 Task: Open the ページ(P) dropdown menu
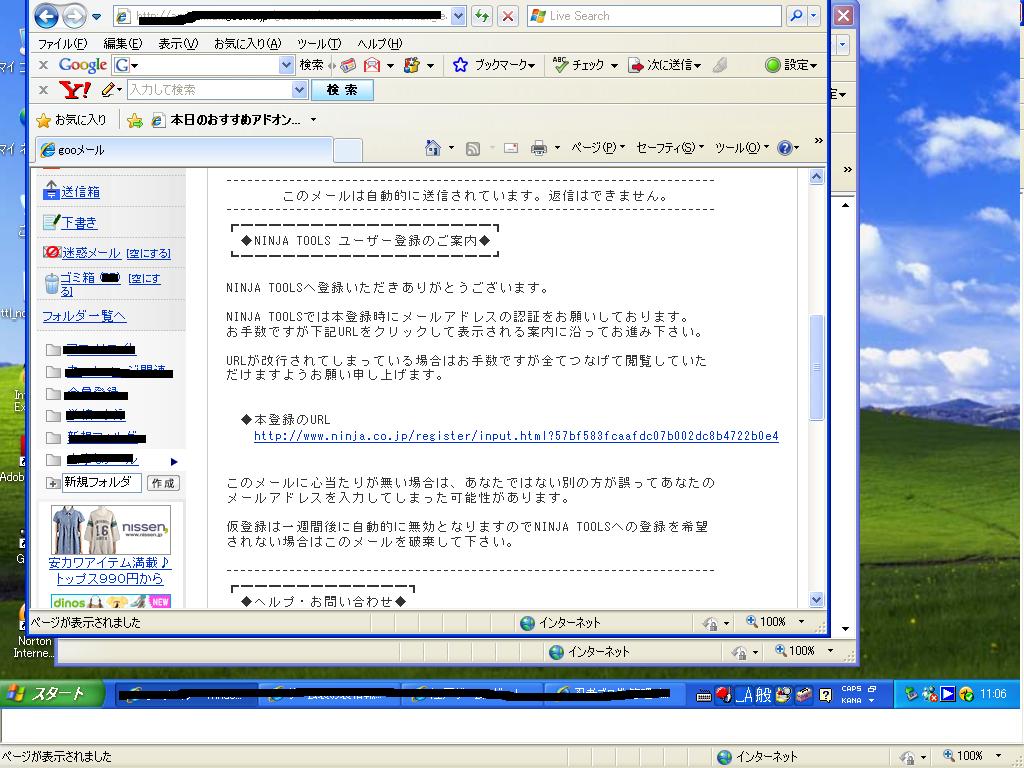coord(598,148)
